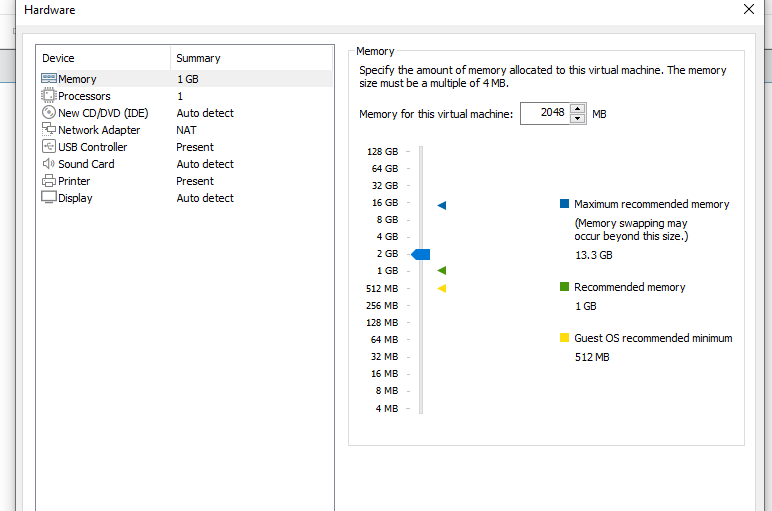
Task: Click the Processors summary value 1
Action: (x=180, y=96)
